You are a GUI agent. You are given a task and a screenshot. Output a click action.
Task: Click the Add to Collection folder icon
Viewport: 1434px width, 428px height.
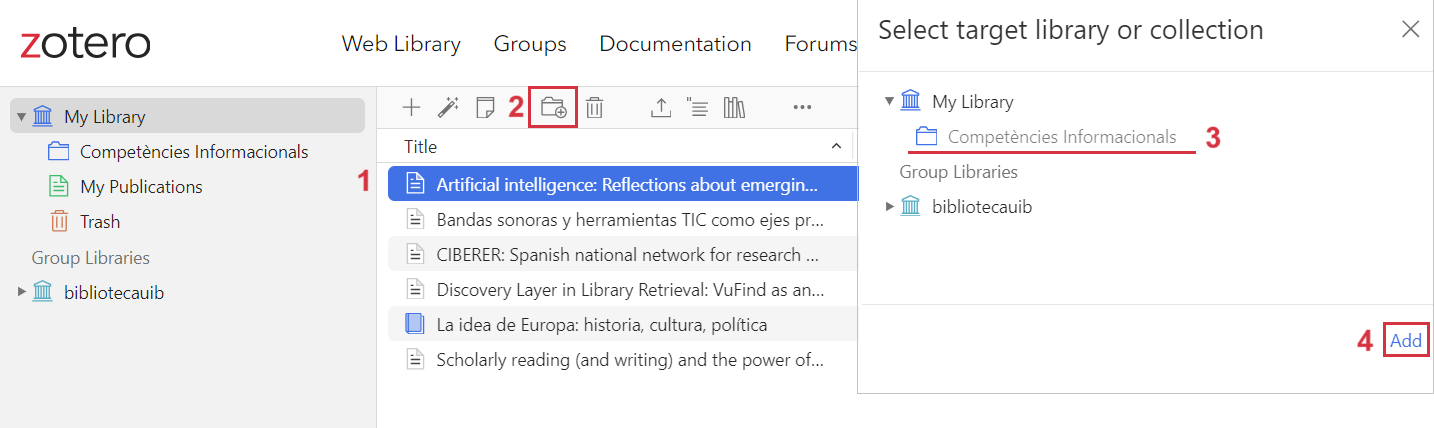(x=553, y=107)
